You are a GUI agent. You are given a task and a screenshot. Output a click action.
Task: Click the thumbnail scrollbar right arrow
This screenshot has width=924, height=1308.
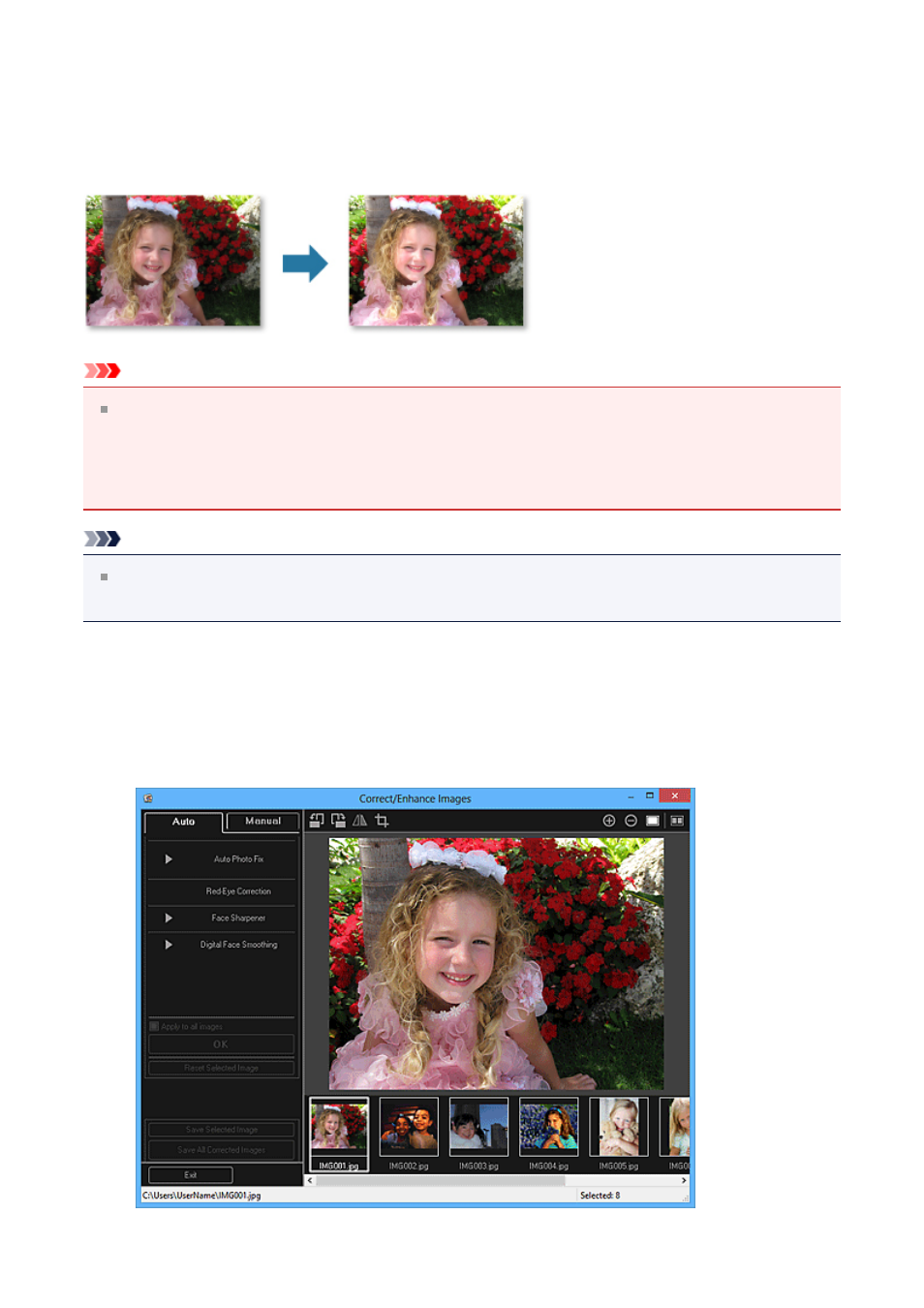point(684,1181)
